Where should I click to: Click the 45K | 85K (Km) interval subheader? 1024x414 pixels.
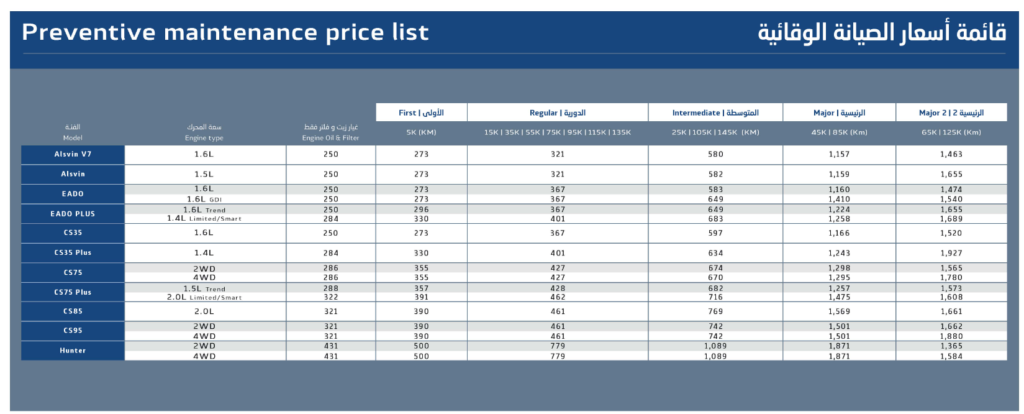pyautogui.click(x=838, y=132)
